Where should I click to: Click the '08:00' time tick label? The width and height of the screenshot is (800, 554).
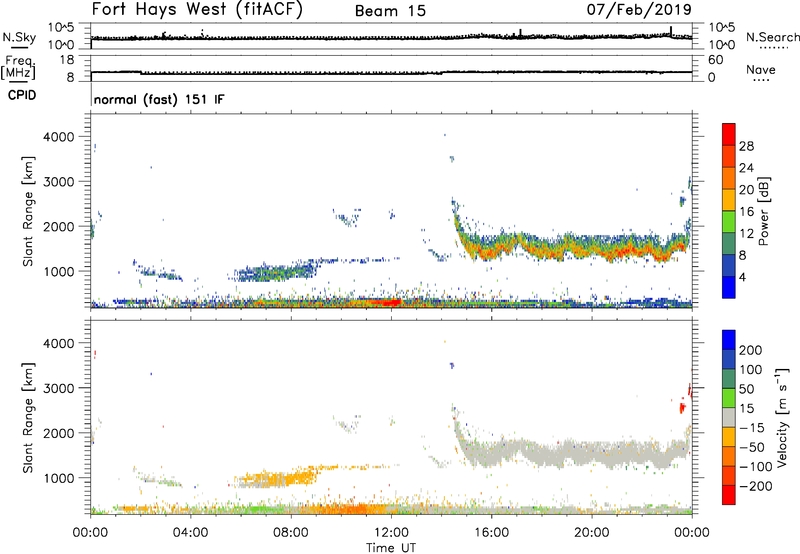[291, 533]
